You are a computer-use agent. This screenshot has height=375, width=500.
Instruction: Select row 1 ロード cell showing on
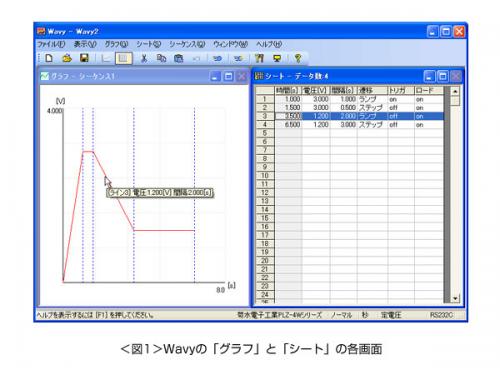tap(429, 99)
